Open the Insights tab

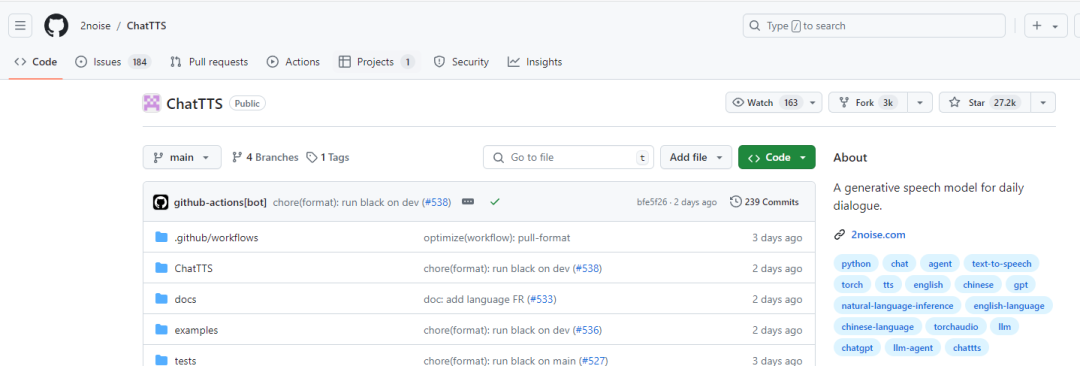[534, 62]
